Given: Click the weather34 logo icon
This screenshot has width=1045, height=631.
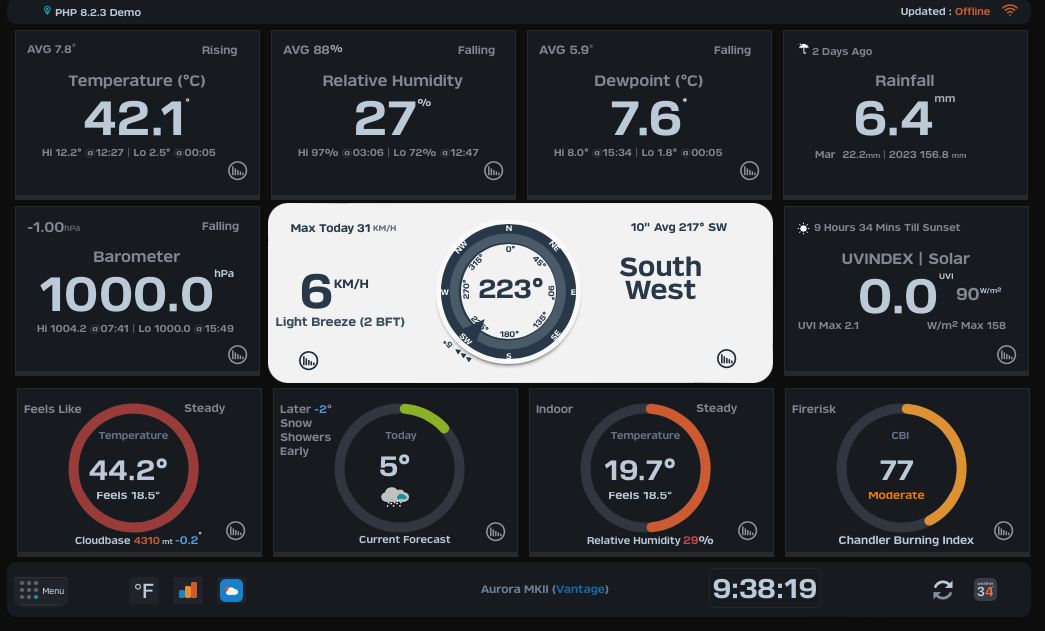Looking at the screenshot, I should pos(985,590).
